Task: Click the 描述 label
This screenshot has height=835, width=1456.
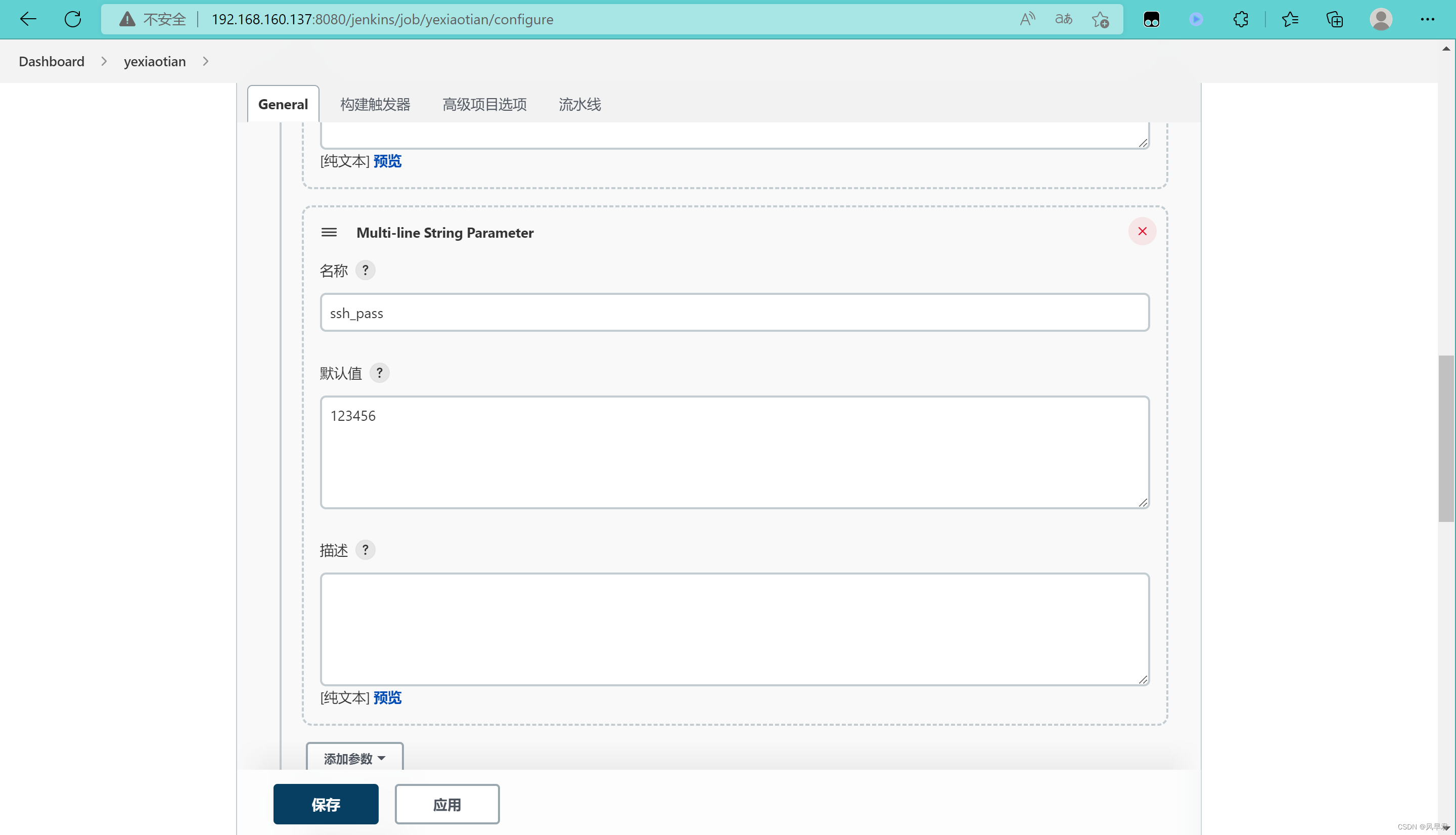Action: click(334, 550)
